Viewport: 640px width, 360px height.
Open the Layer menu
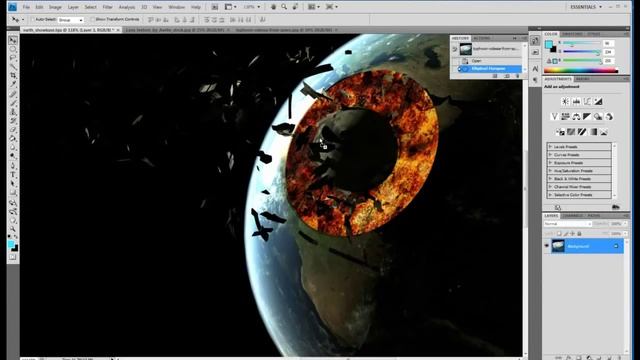click(73, 7)
